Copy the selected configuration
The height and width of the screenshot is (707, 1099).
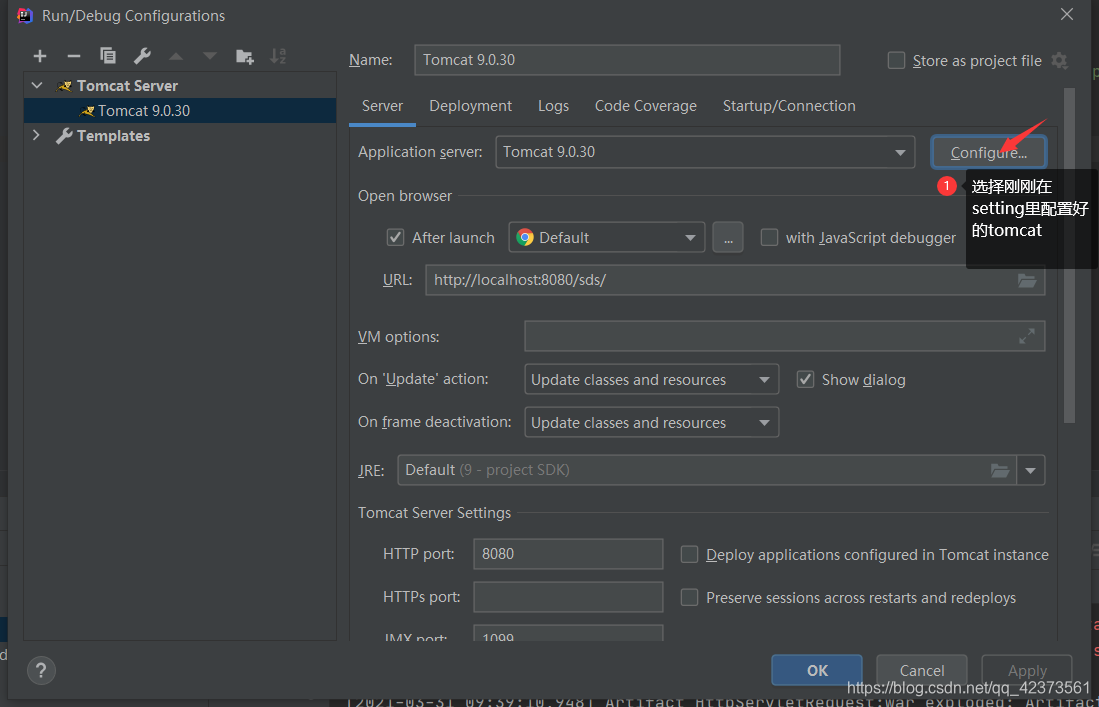click(x=108, y=56)
